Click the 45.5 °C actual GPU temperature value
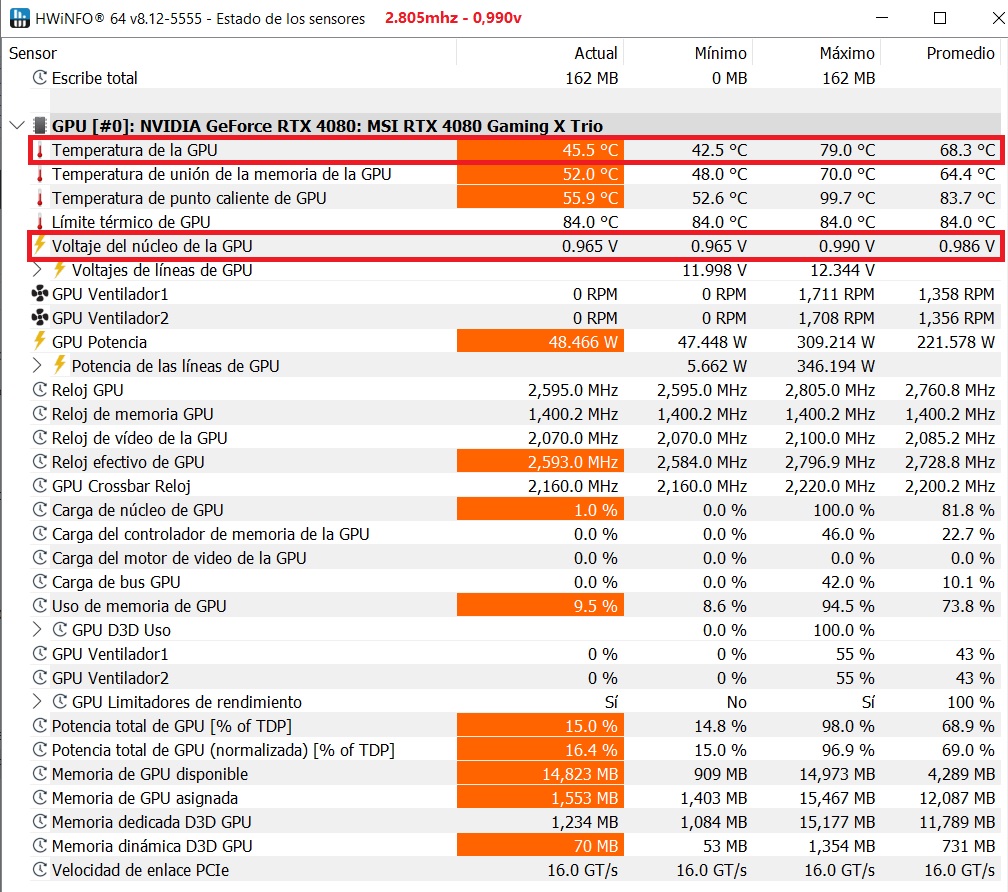The height and width of the screenshot is (892, 1008). pos(590,150)
